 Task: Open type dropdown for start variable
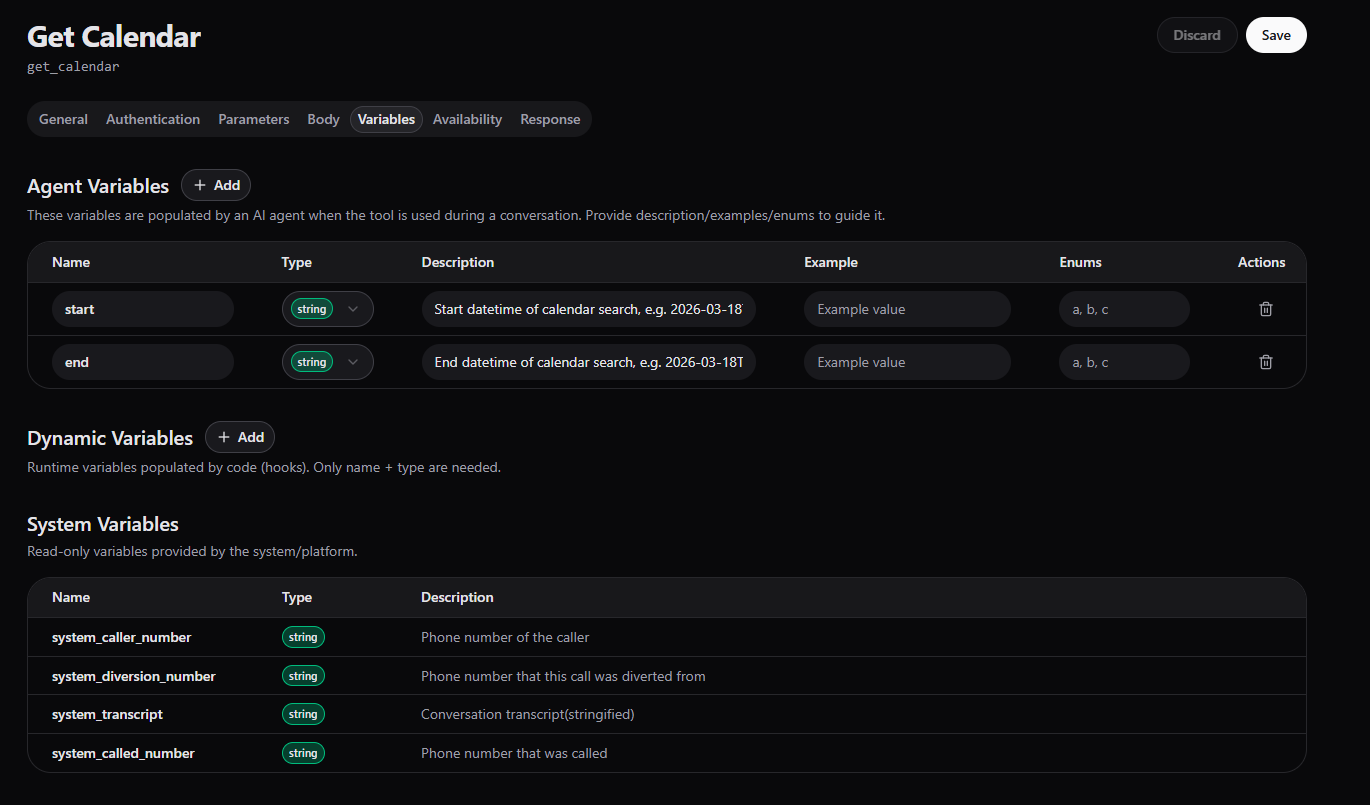tap(328, 309)
